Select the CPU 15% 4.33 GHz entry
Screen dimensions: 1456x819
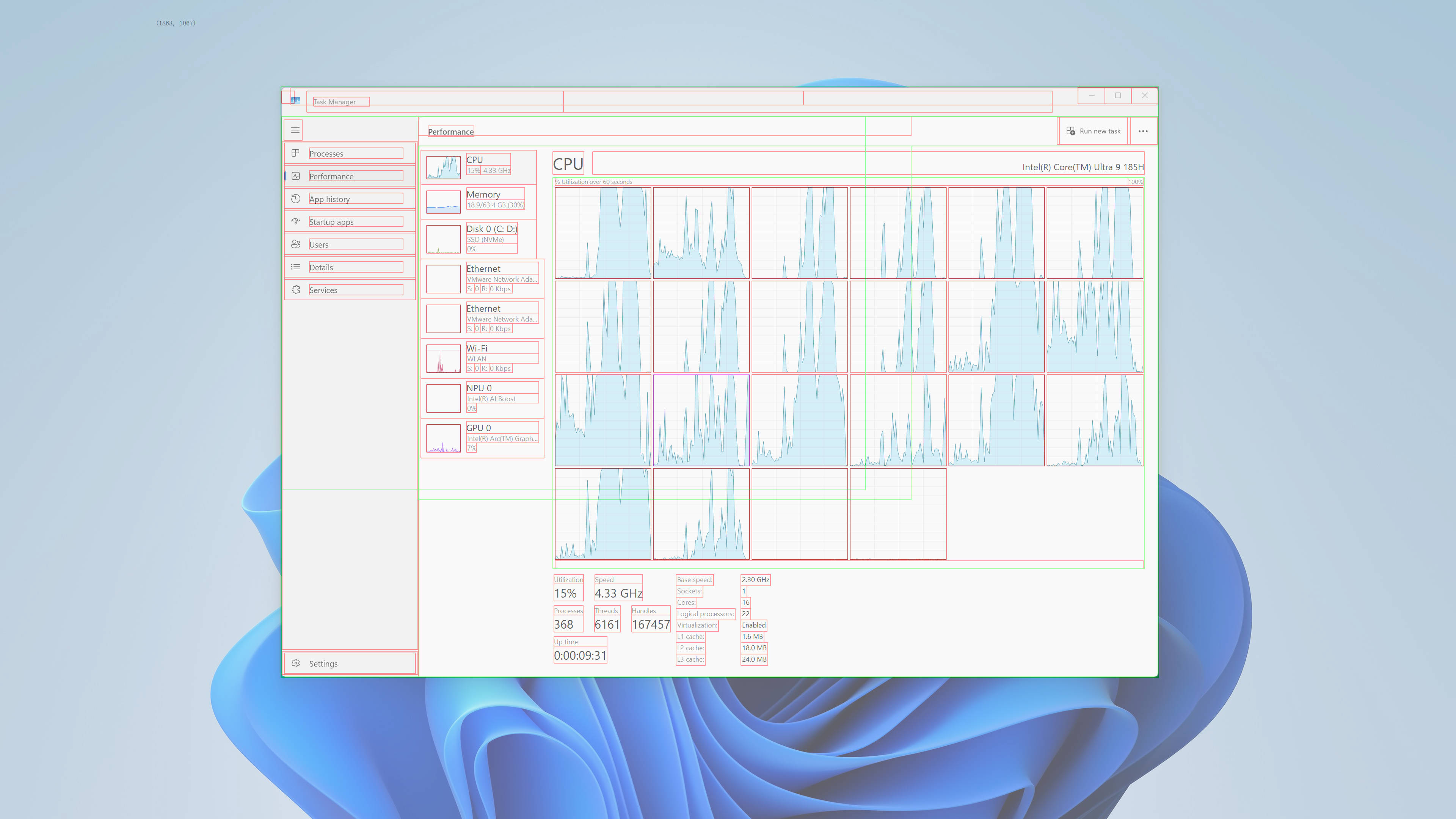tap(478, 167)
